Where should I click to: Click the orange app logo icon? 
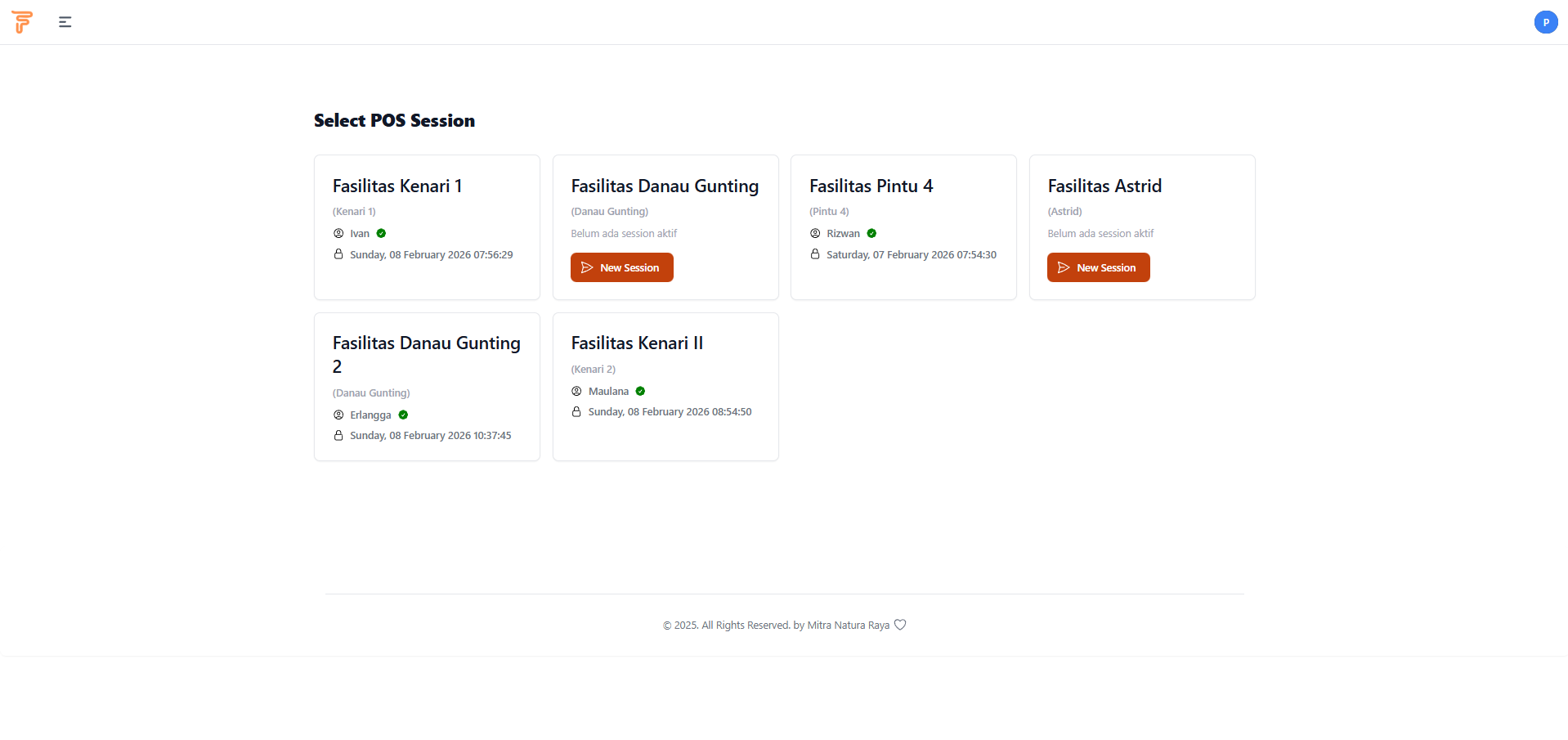coord(22,22)
